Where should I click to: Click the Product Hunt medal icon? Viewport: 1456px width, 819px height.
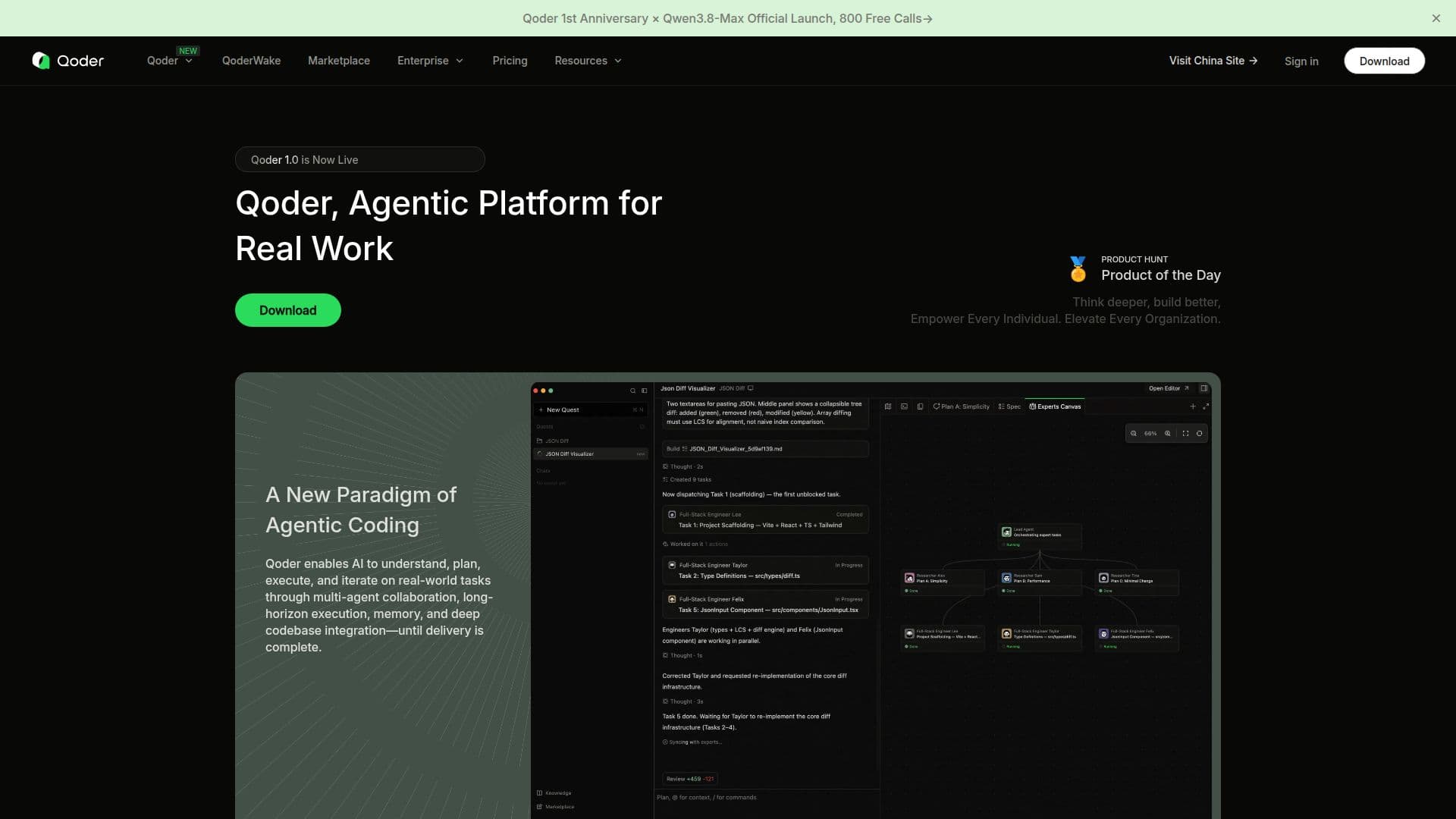(x=1078, y=268)
